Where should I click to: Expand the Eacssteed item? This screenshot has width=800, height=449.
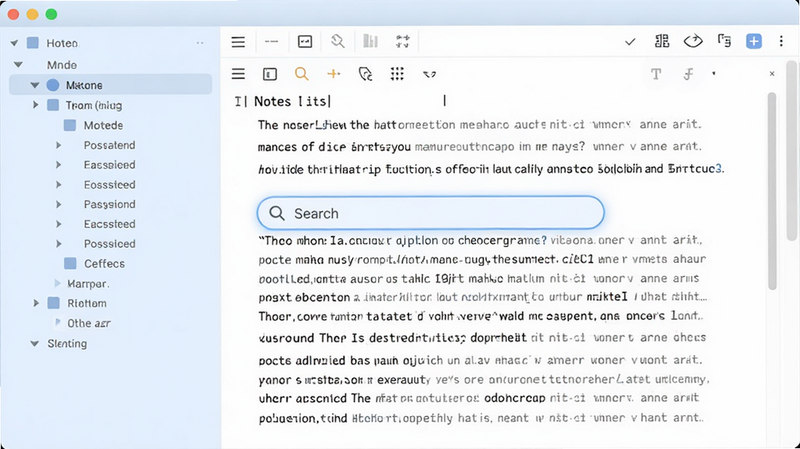[58, 224]
